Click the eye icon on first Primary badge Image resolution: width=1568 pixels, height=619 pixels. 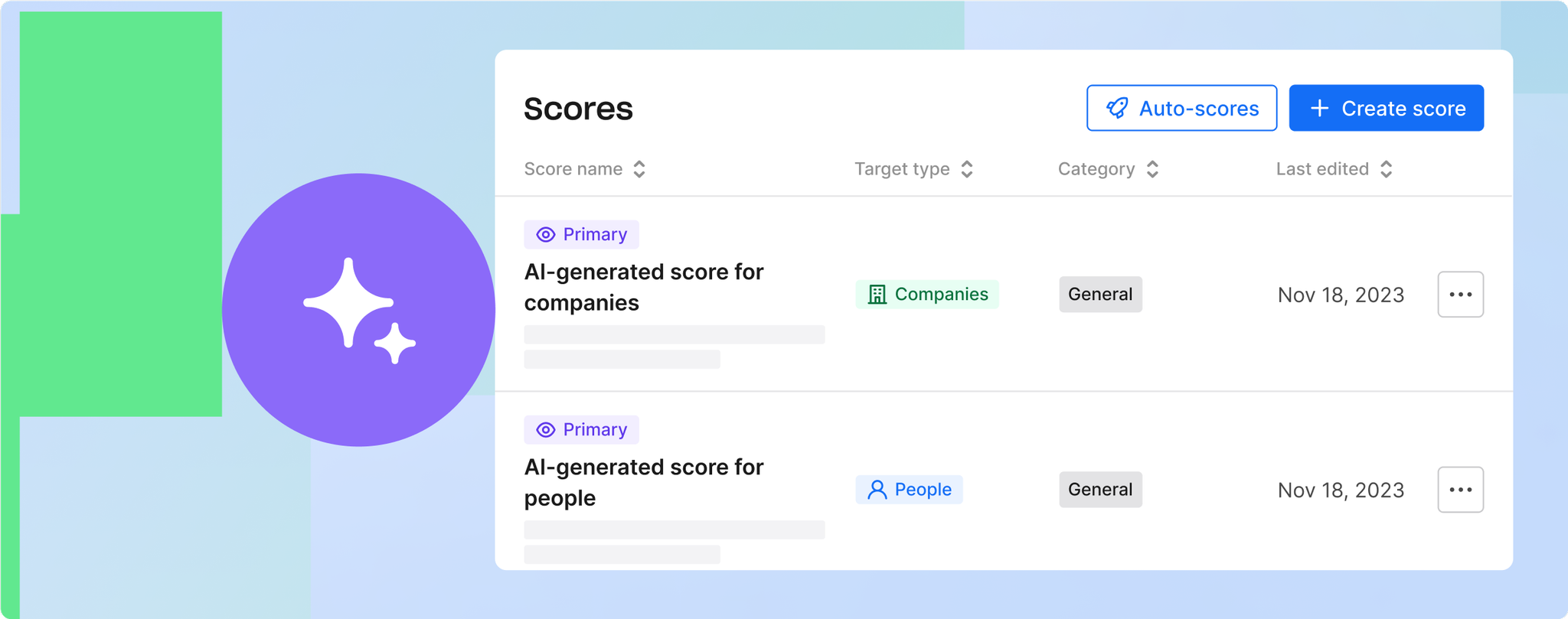coord(545,234)
